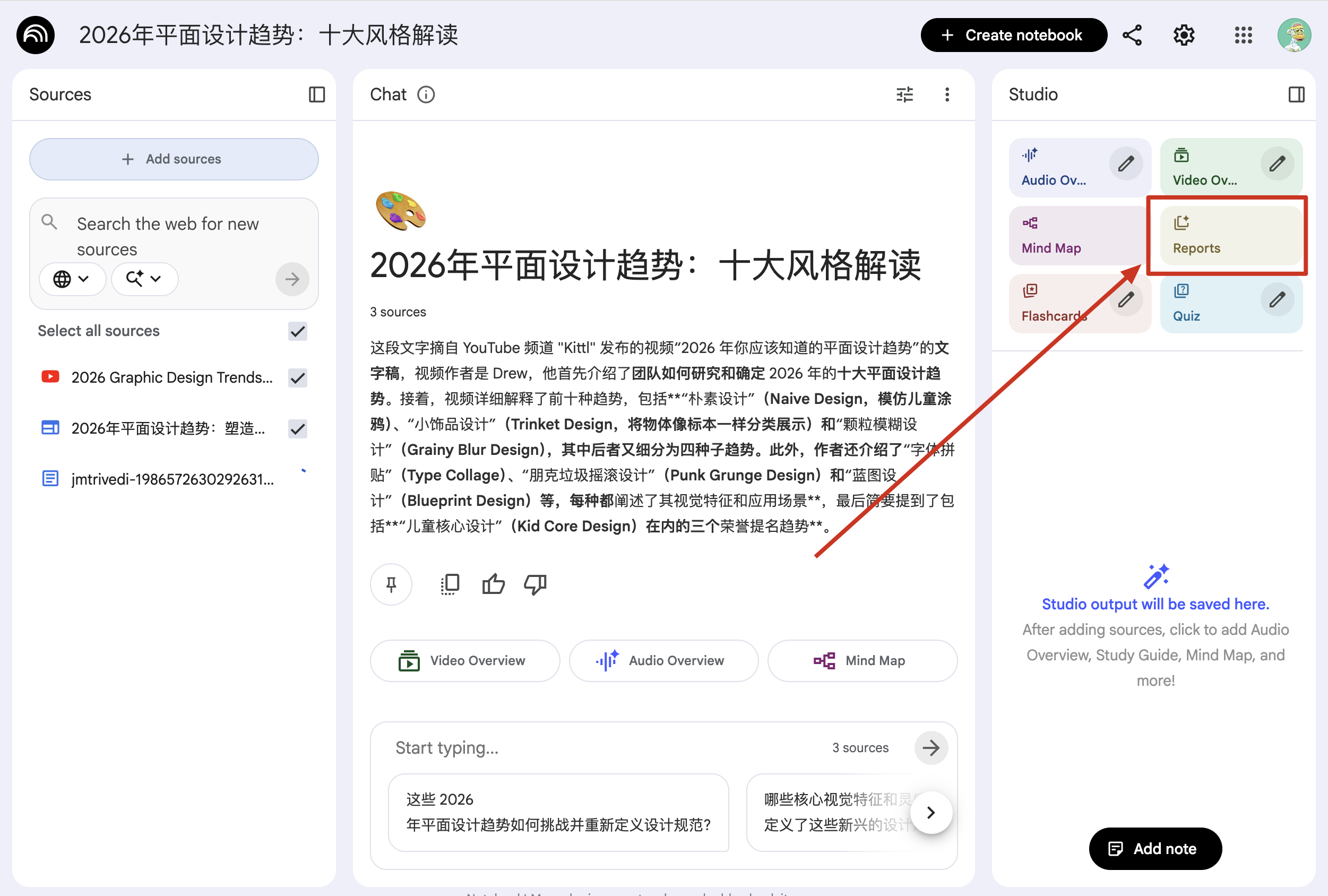Pin the response as a note
The height and width of the screenshot is (896, 1328).
(x=391, y=584)
